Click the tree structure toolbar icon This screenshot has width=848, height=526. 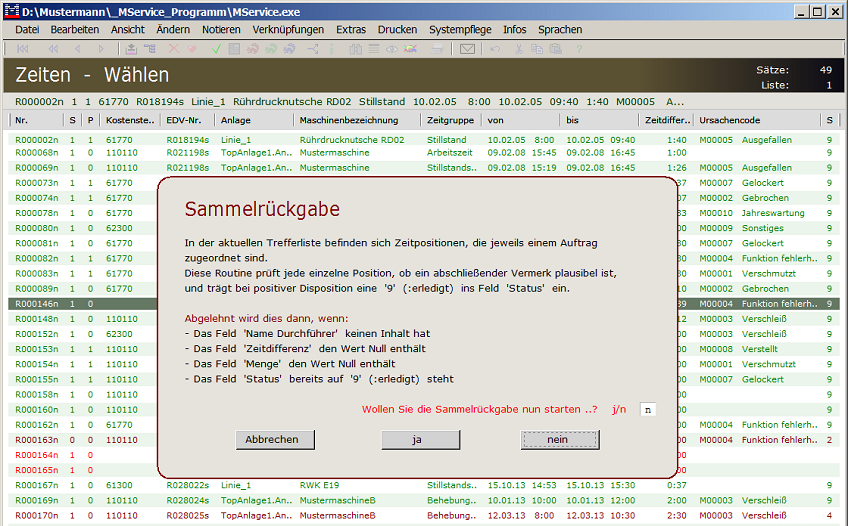(150, 48)
